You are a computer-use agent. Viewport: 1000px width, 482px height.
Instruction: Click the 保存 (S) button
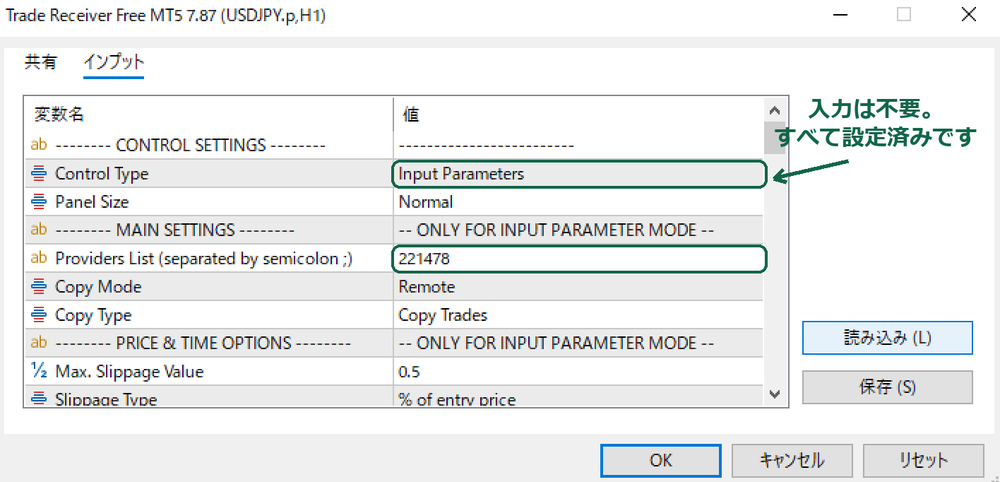(x=887, y=387)
